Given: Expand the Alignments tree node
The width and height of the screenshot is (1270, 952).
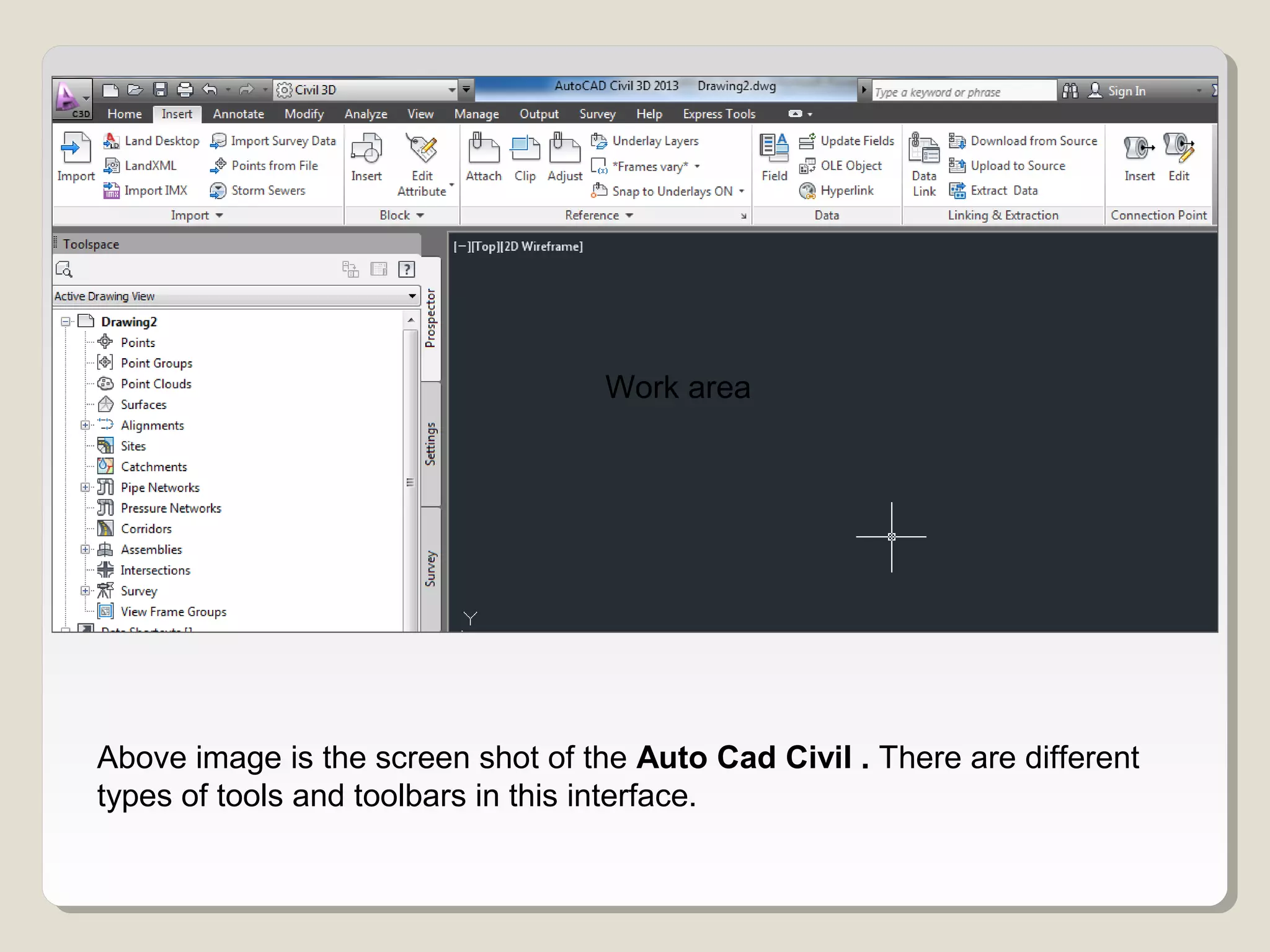Looking at the screenshot, I should 85,425.
